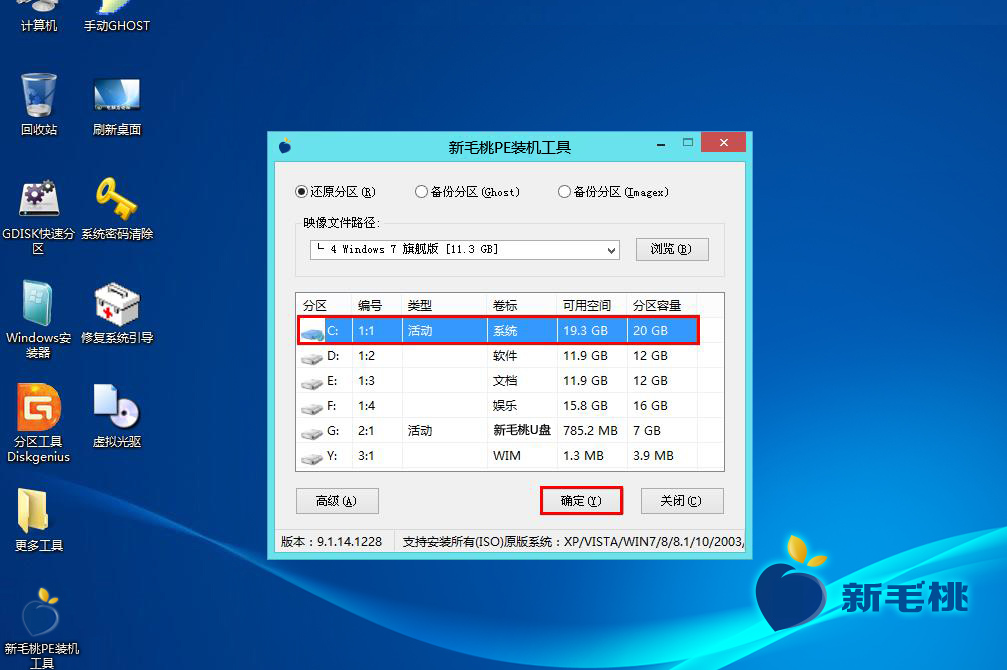The height and width of the screenshot is (670, 1007).
Task: Click the D: drive icon in partition list
Action: (x=313, y=357)
